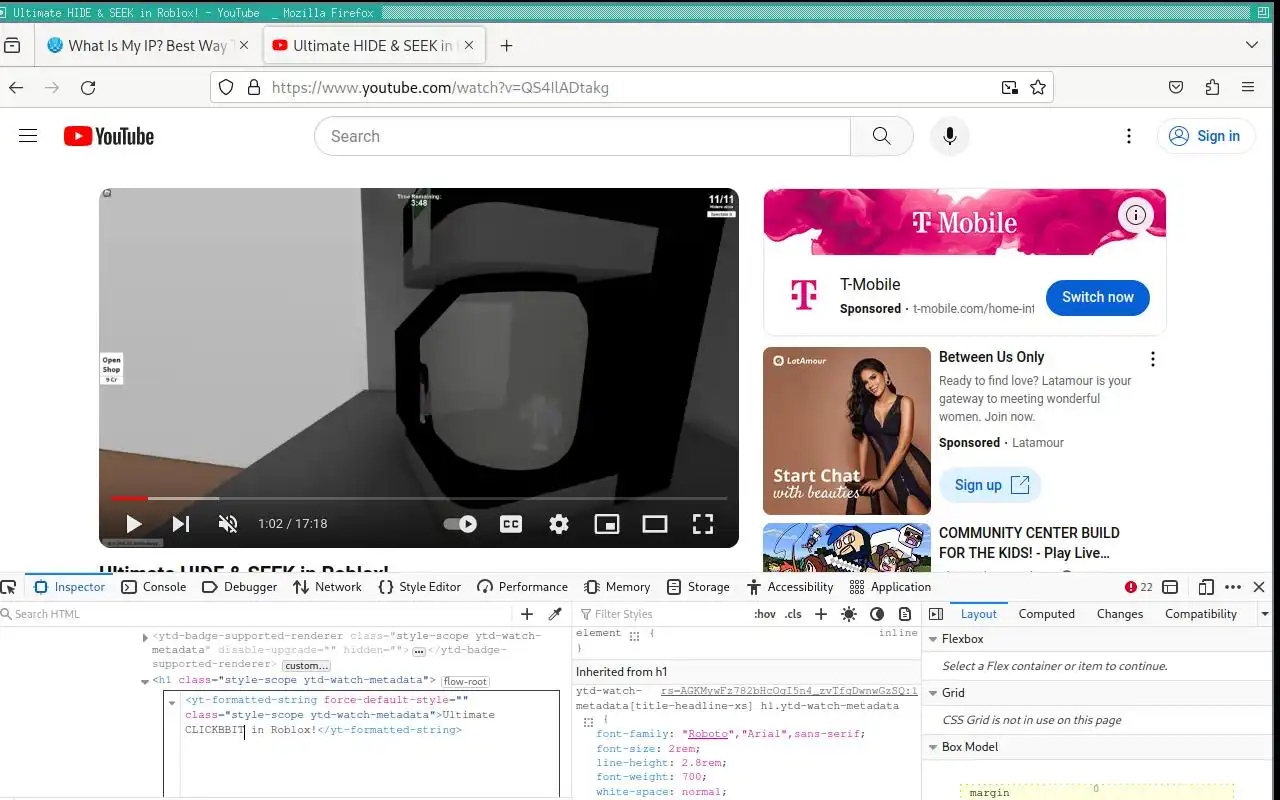Collapse the Box Model section
Image resolution: width=1280 pixels, height=800 pixels.
pyautogui.click(x=933, y=747)
